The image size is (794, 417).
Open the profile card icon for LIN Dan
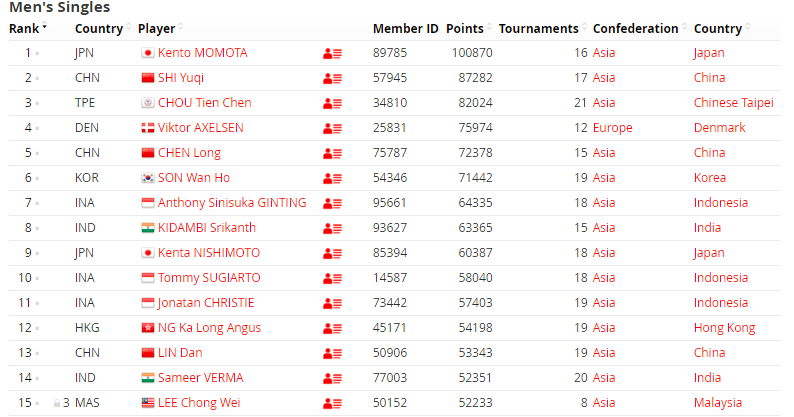click(x=332, y=353)
